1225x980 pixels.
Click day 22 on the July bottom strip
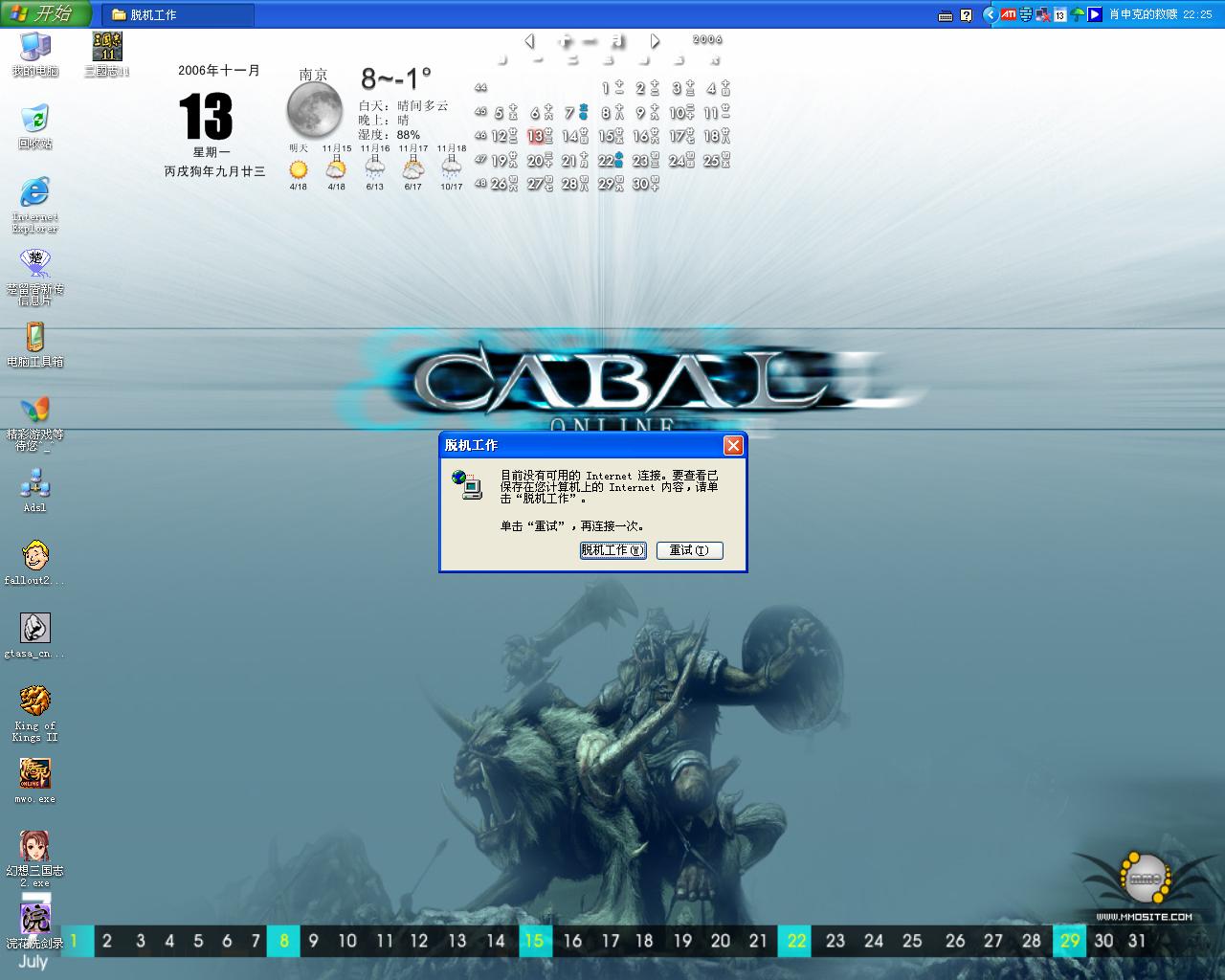[796, 941]
